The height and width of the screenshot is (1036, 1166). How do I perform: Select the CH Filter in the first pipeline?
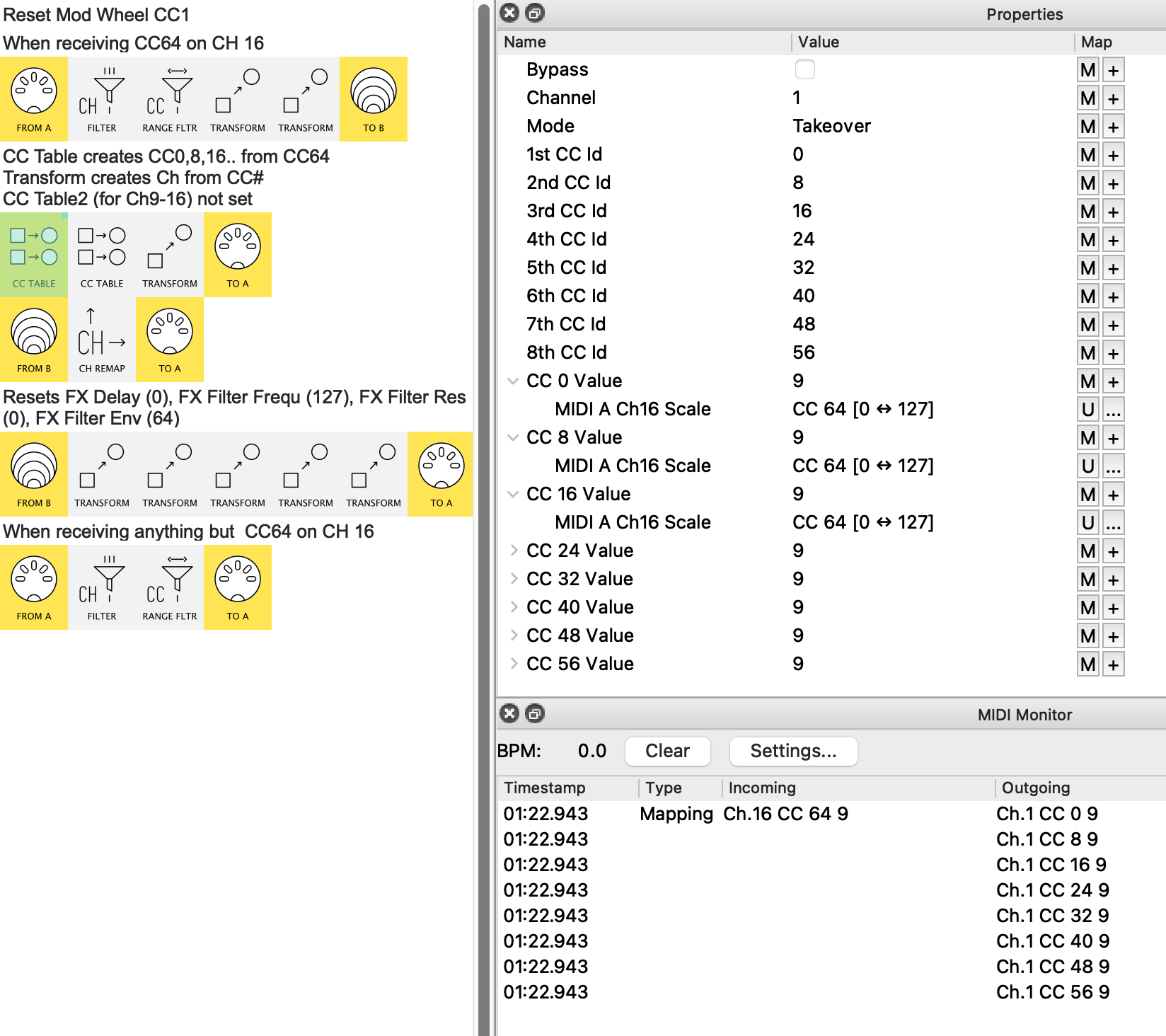tap(102, 99)
